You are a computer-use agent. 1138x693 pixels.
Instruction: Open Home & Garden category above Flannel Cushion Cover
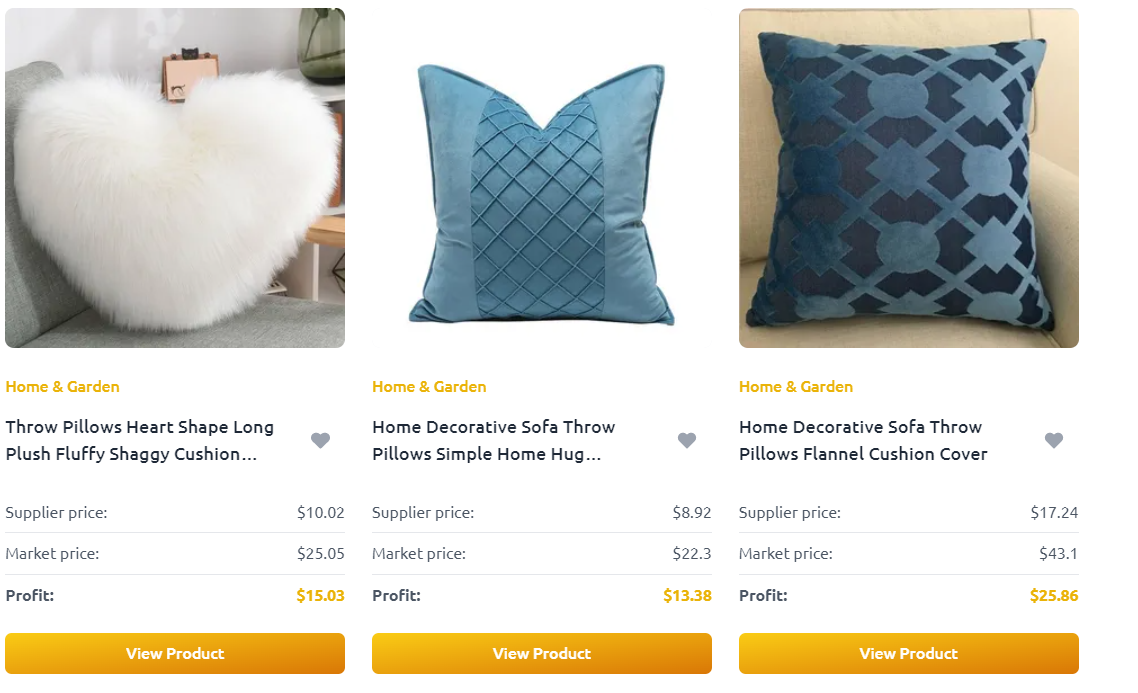coord(796,387)
